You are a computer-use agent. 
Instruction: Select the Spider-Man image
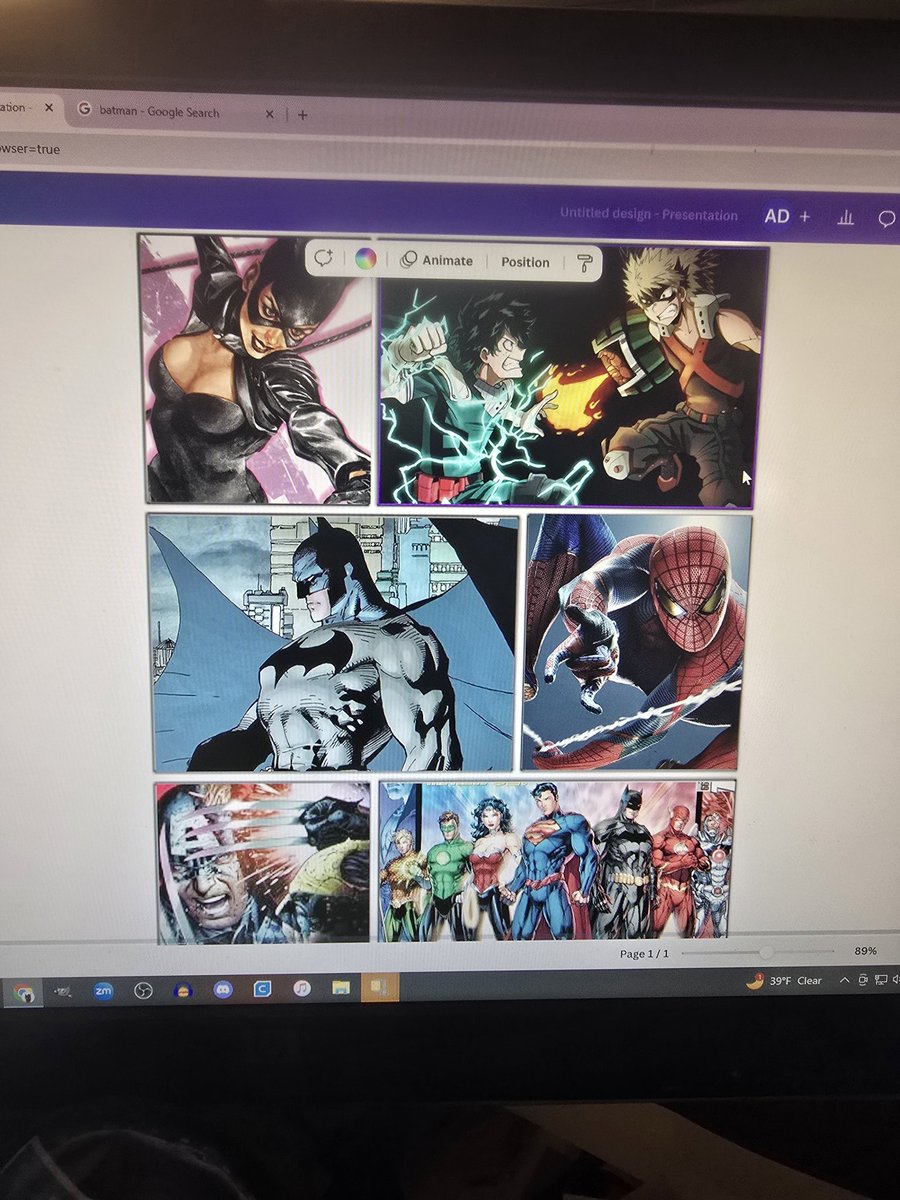pyautogui.click(x=636, y=642)
